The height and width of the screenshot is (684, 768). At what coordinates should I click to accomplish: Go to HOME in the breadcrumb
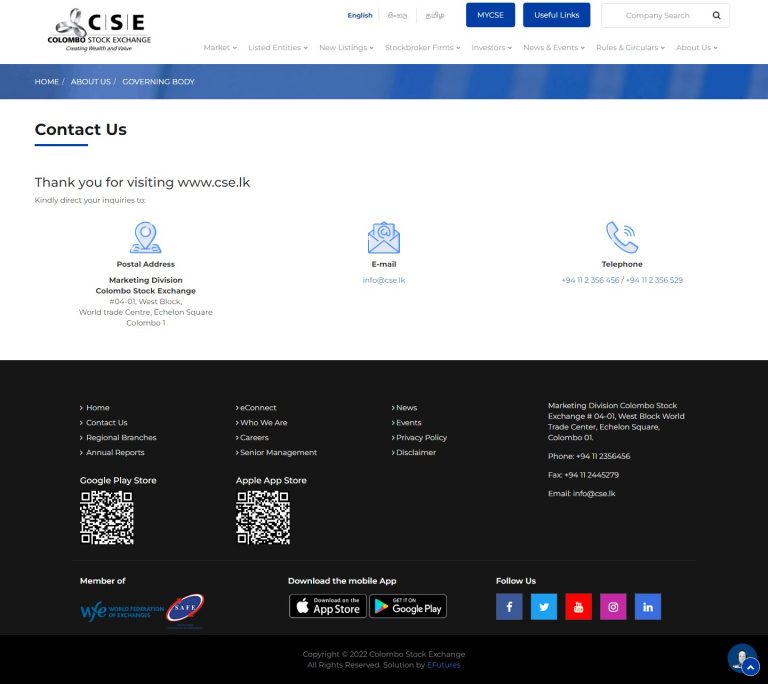coord(47,81)
